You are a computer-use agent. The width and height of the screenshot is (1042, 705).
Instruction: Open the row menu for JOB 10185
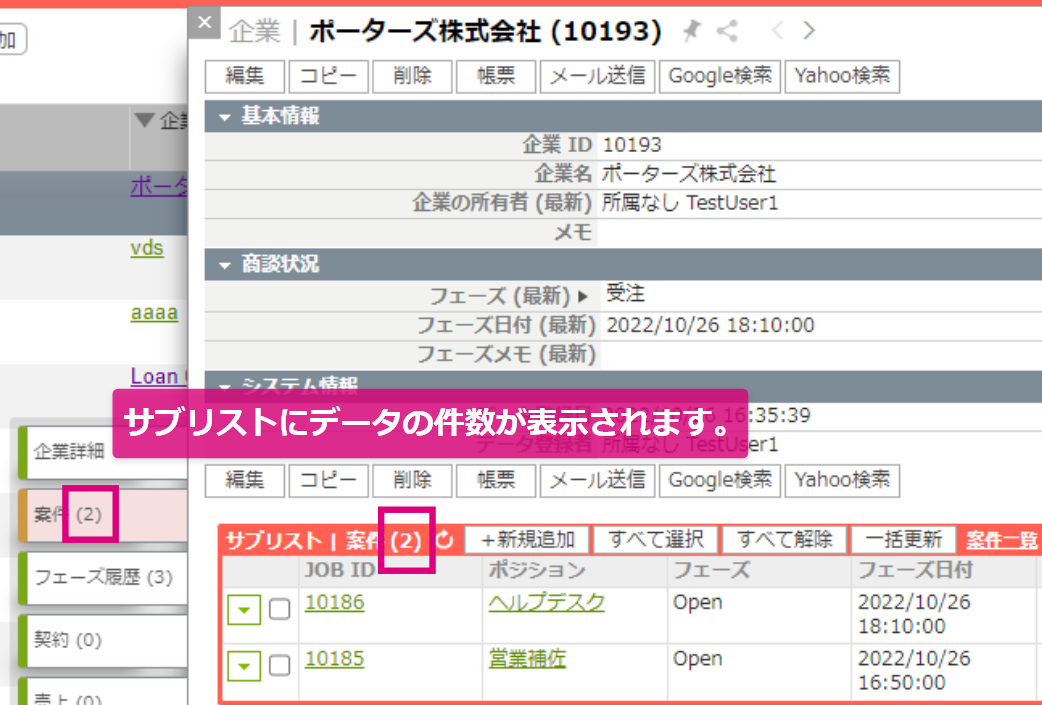click(244, 666)
